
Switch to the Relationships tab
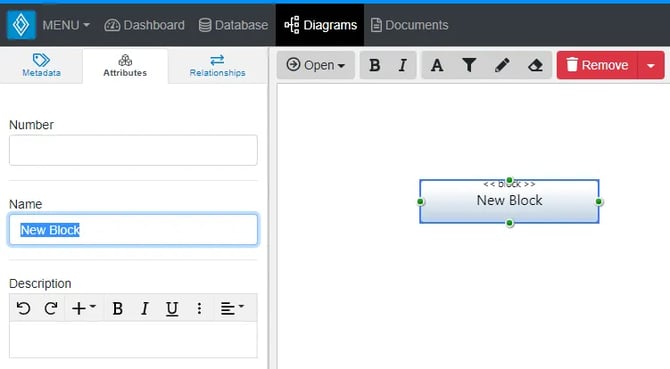coord(217,66)
